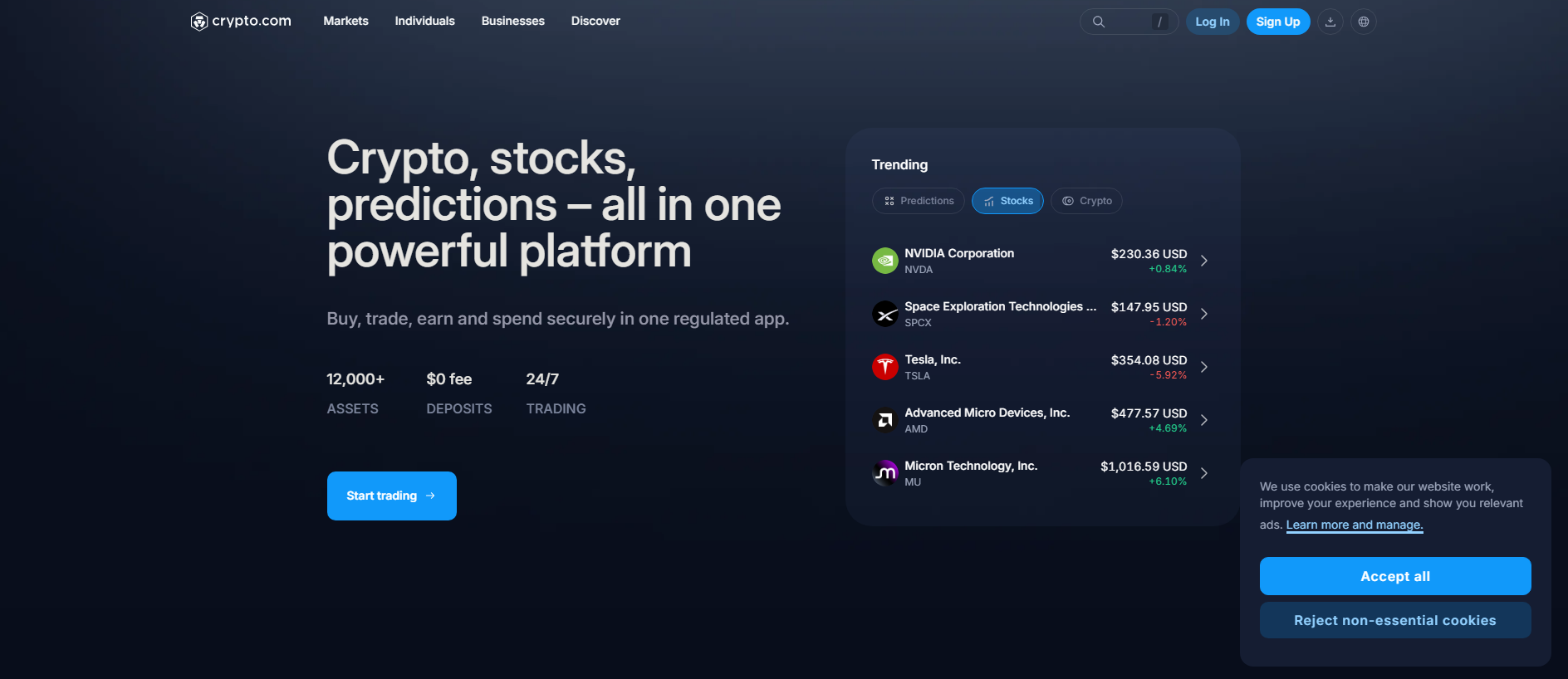This screenshot has height=679, width=1568.
Task: Open the Markets menu
Action: coord(345,21)
